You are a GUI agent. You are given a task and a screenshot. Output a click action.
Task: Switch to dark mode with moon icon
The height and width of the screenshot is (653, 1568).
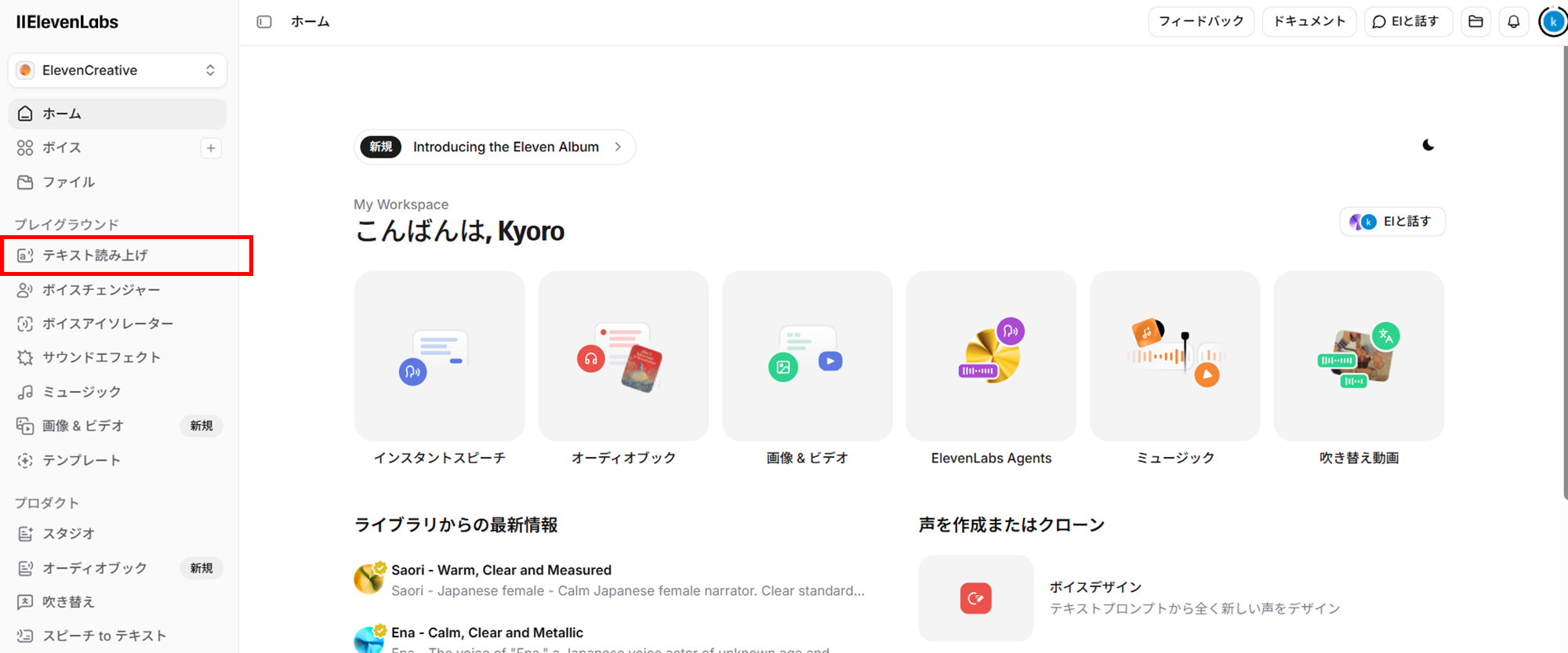point(1428,145)
